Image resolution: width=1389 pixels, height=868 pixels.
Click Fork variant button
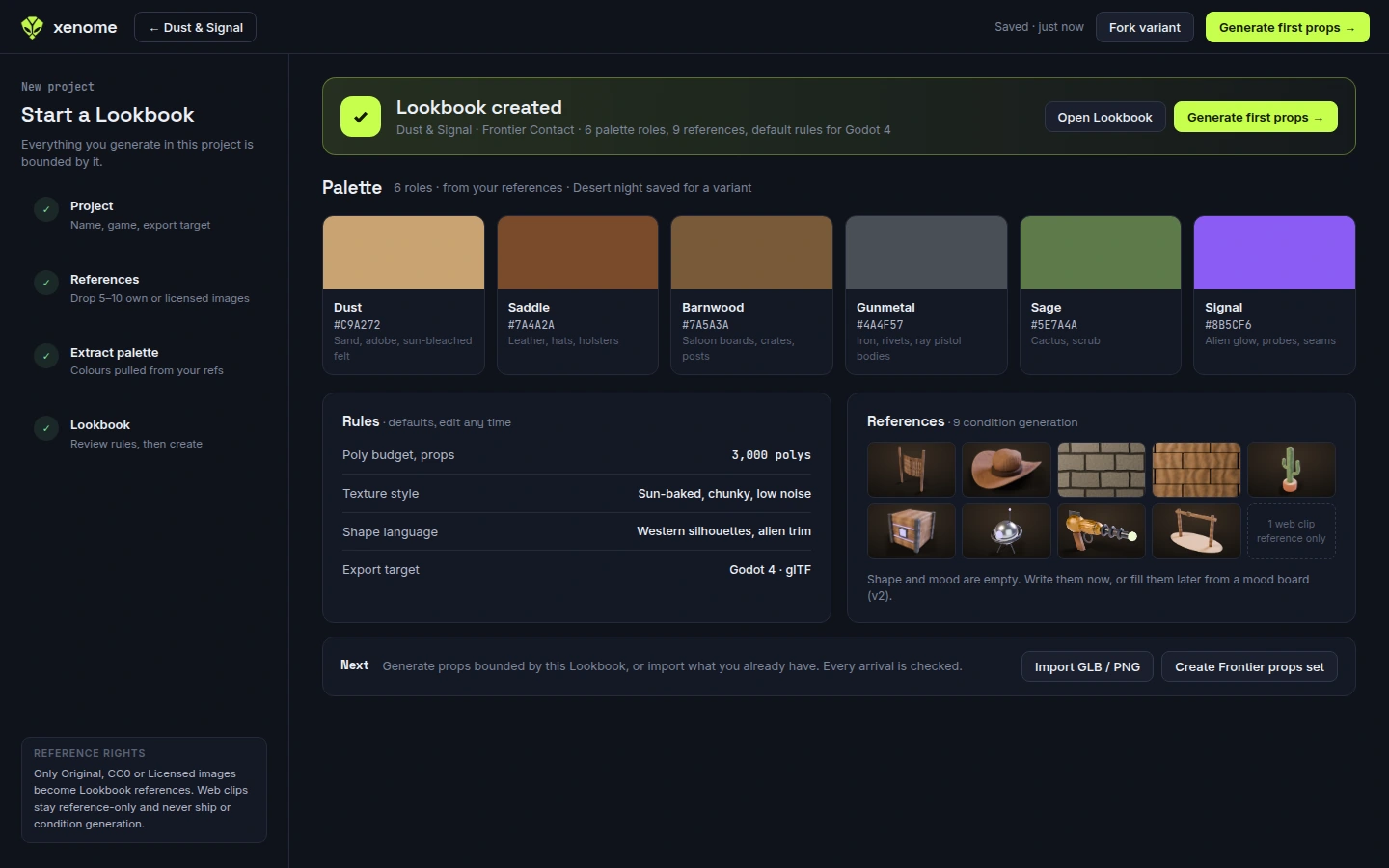(1144, 27)
